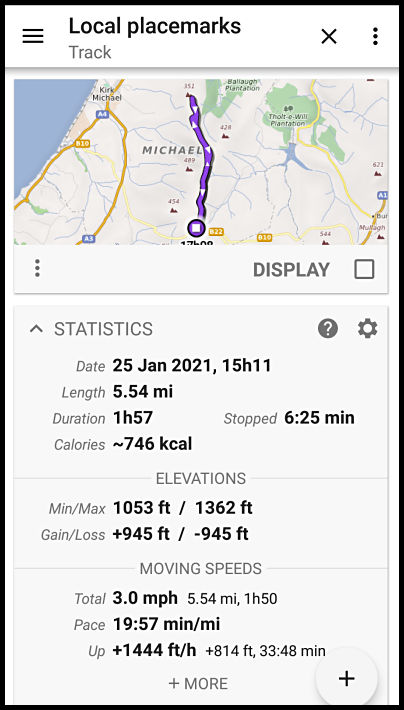Open the three-dot menu beside DISPLAY

click(x=37, y=269)
